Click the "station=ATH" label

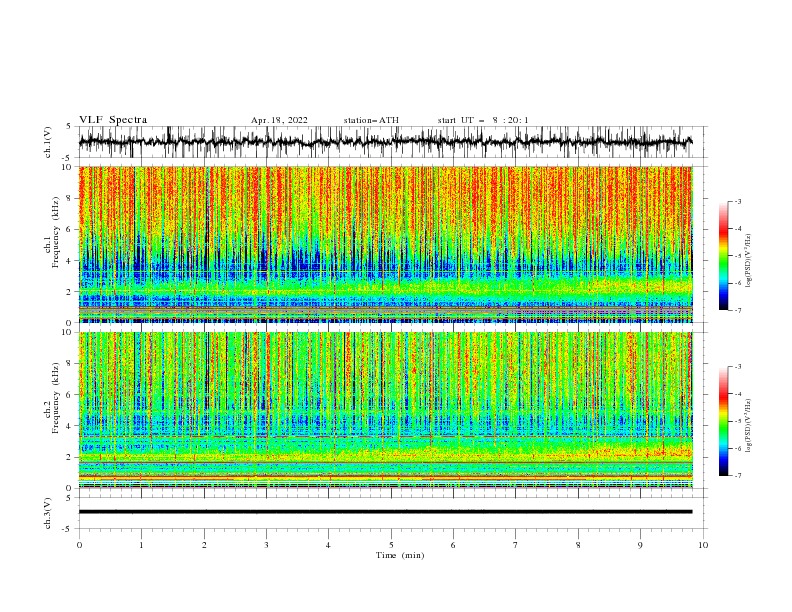pyautogui.click(x=371, y=120)
